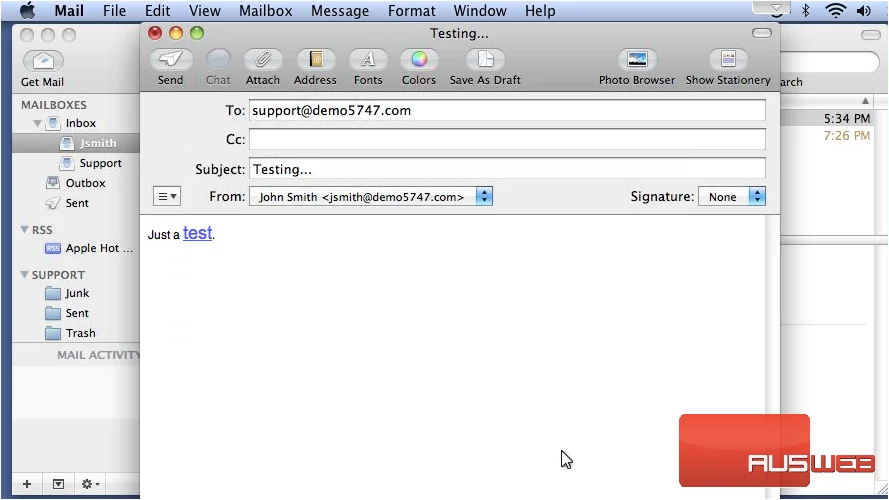
Task: Click the add mailbox plus button
Action: (x=27, y=484)
